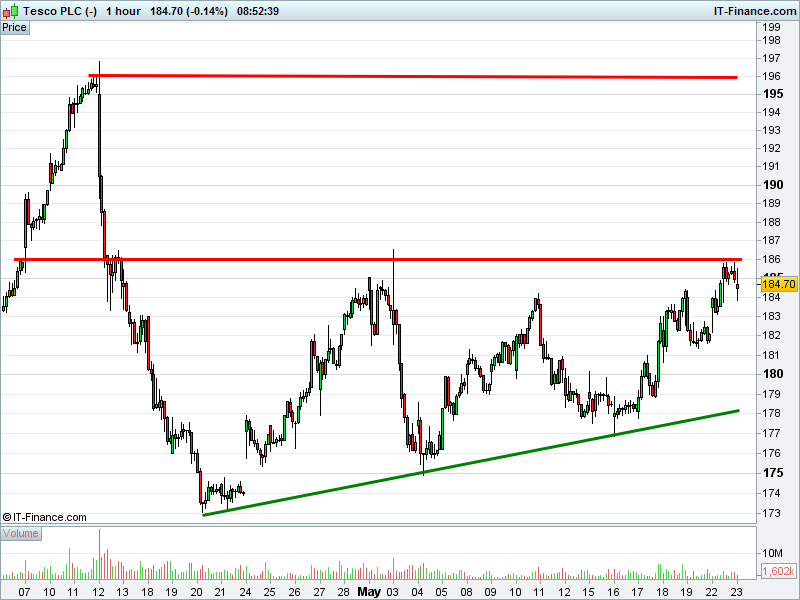Click the '1 hour' timeframe text
The height and width of the screenshot is (600, 800).
pos(123,11)
